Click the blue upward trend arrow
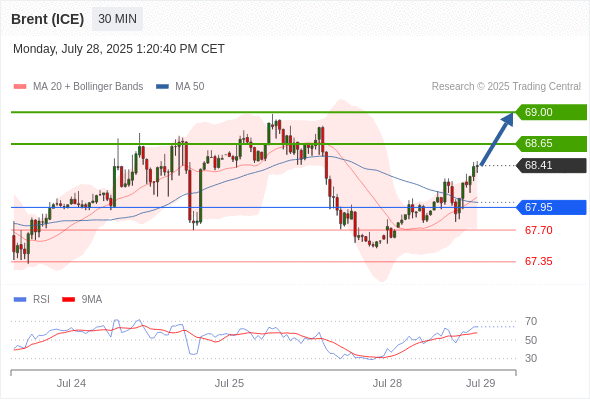The image size is (590, 400). (497, 138)
